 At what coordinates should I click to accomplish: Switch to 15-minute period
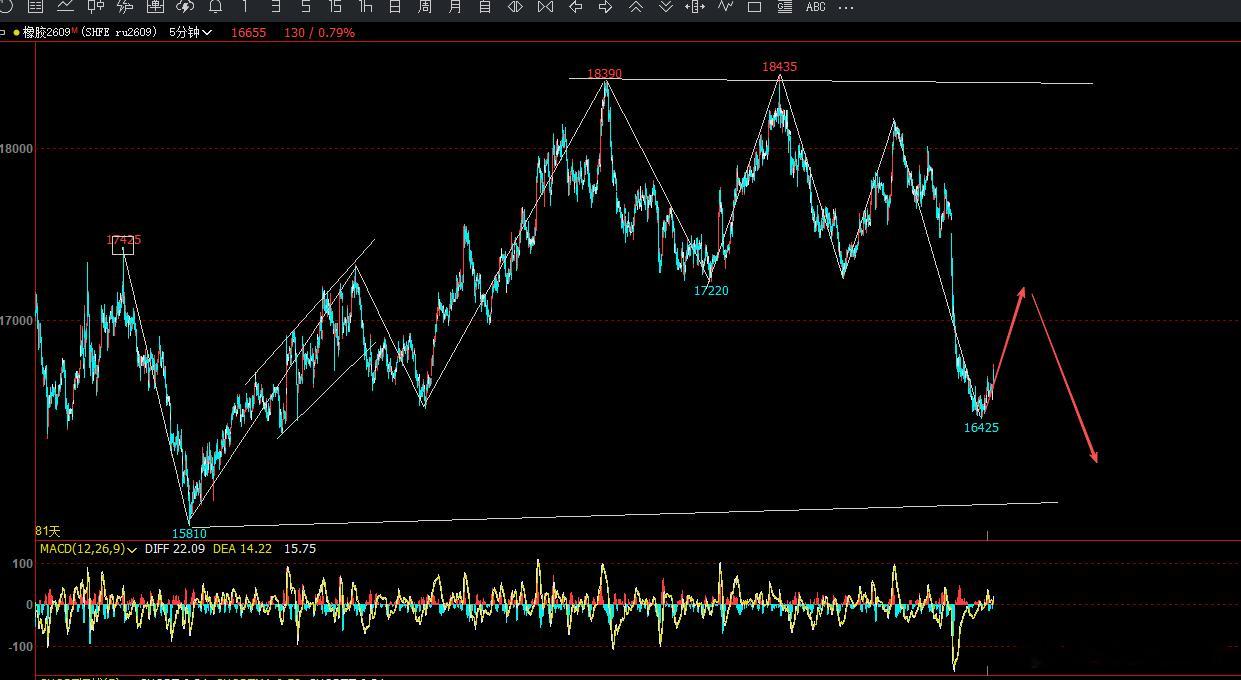[x=336, y=7]
